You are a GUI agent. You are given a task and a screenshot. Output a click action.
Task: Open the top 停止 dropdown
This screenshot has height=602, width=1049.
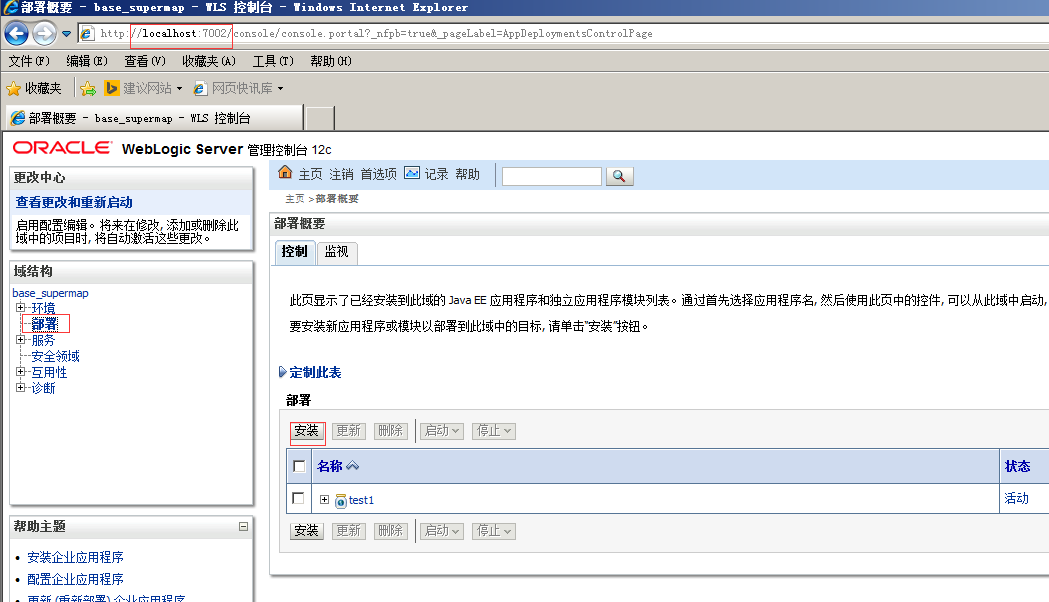494,431
